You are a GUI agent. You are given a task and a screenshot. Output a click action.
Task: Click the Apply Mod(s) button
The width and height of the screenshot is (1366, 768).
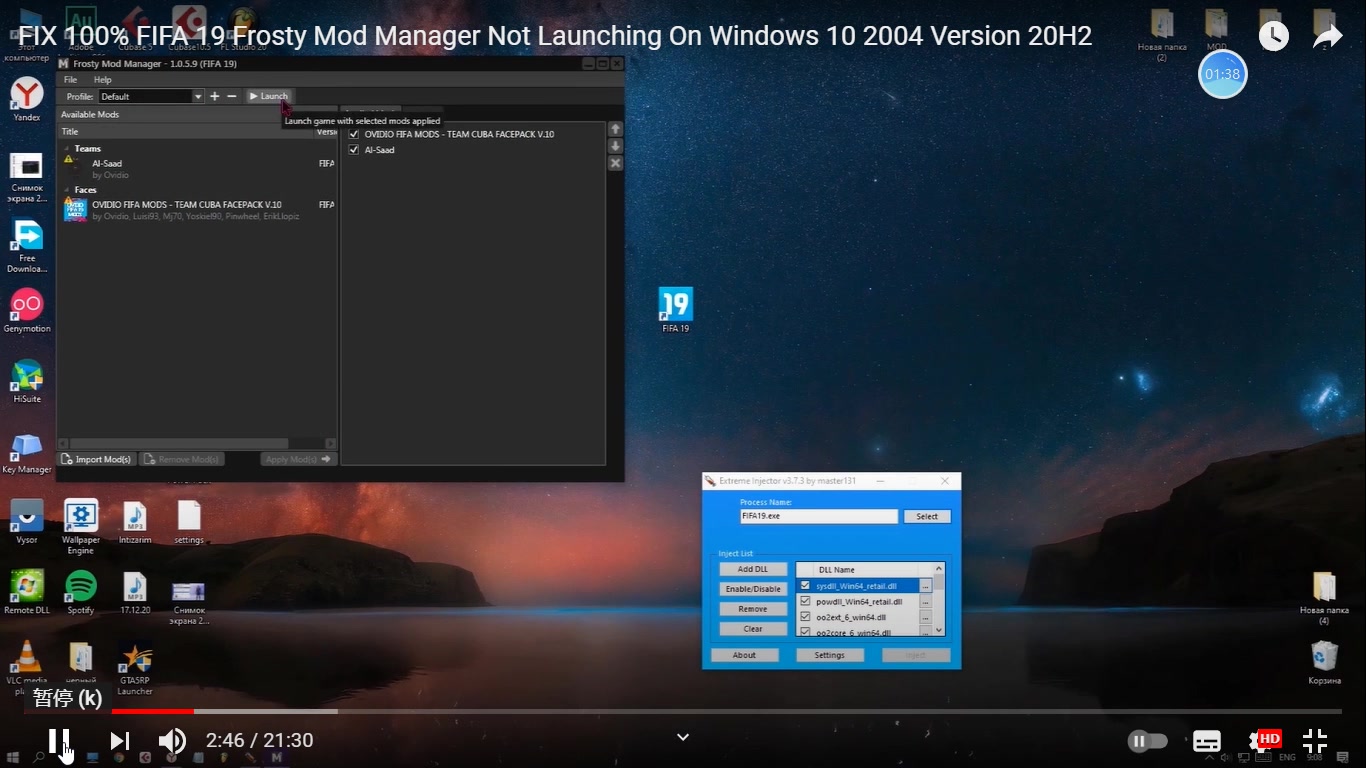[x=298, y=459]
